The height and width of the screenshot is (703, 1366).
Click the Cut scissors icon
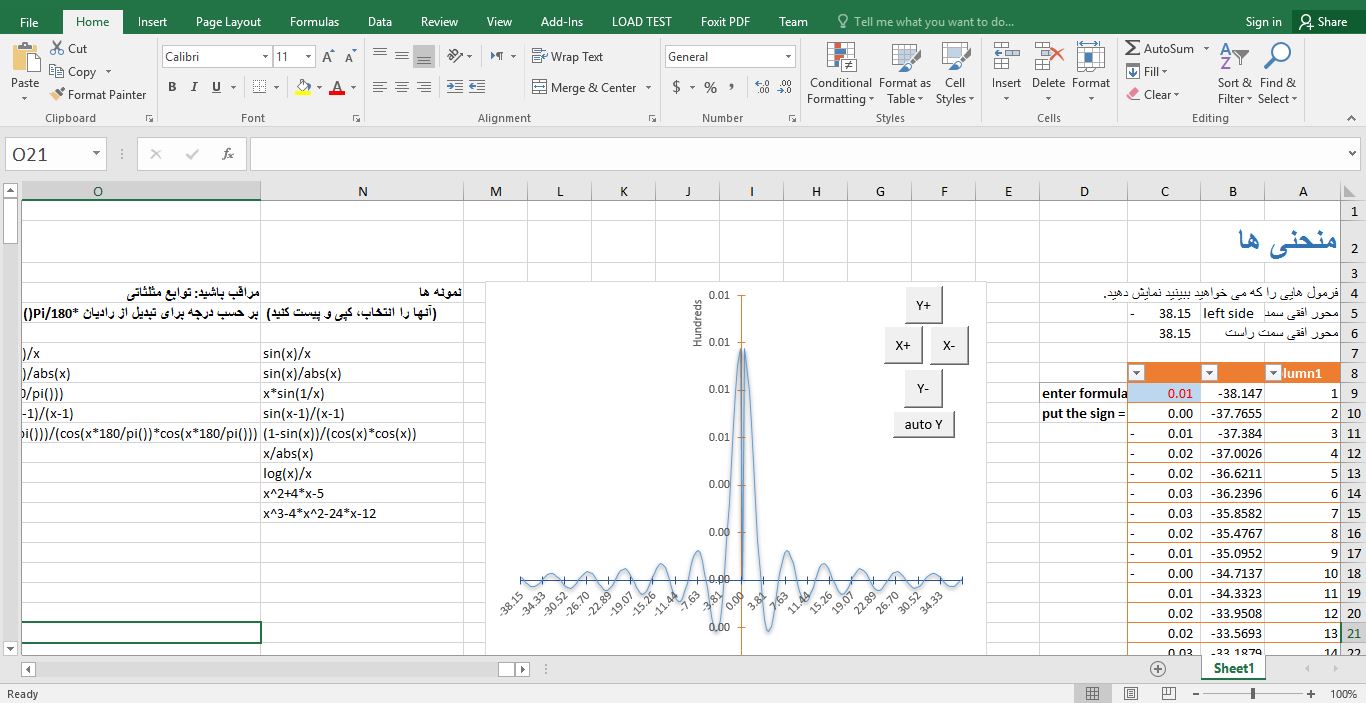click(58, 48)
